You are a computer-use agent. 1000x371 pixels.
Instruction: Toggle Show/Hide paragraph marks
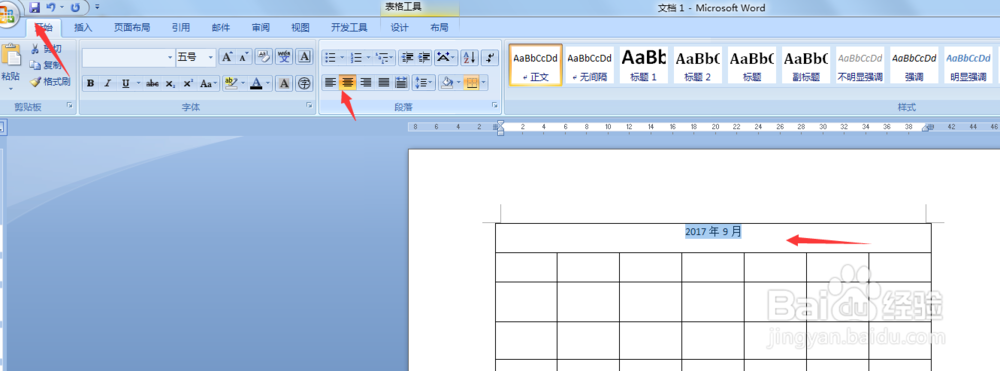pyautogui.click(x=490, y=57)
